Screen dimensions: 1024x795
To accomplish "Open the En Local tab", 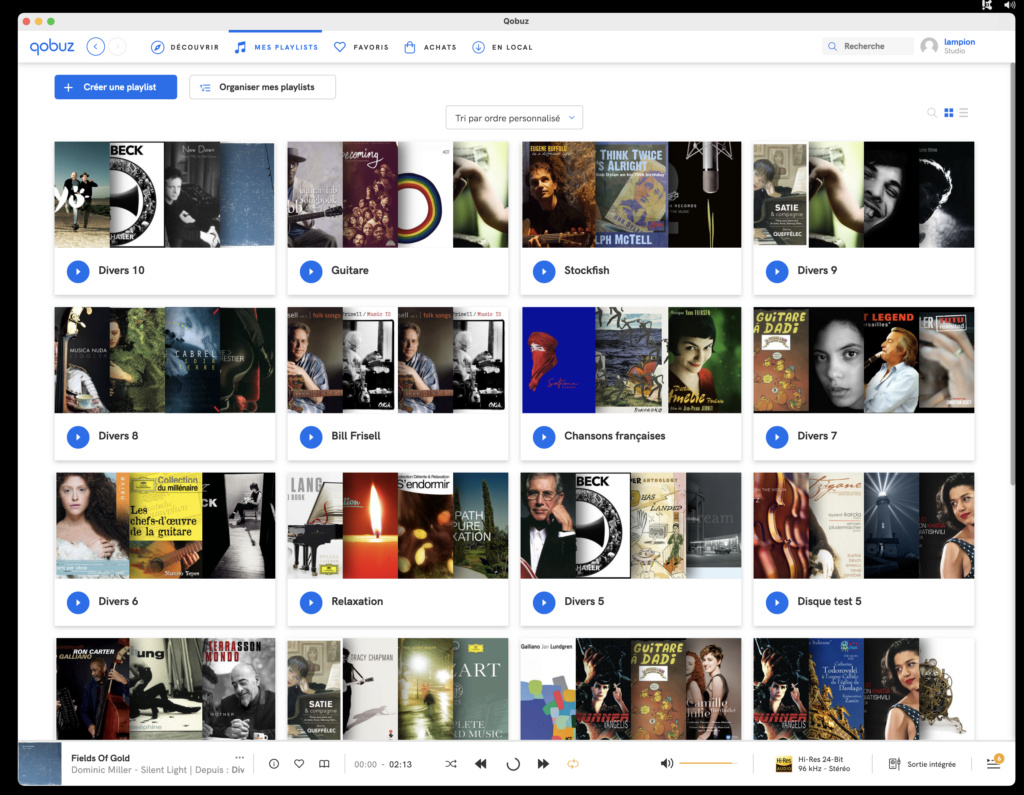I will pyautogui.click(x=502, y=47).
